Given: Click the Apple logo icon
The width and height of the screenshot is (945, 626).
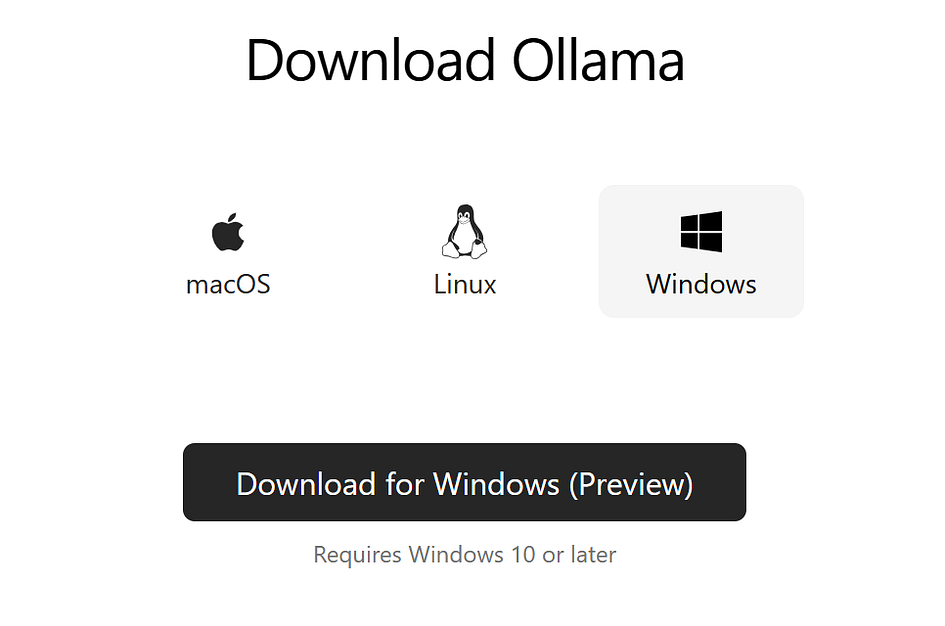Looking at the screenshot, I should 228,232.
